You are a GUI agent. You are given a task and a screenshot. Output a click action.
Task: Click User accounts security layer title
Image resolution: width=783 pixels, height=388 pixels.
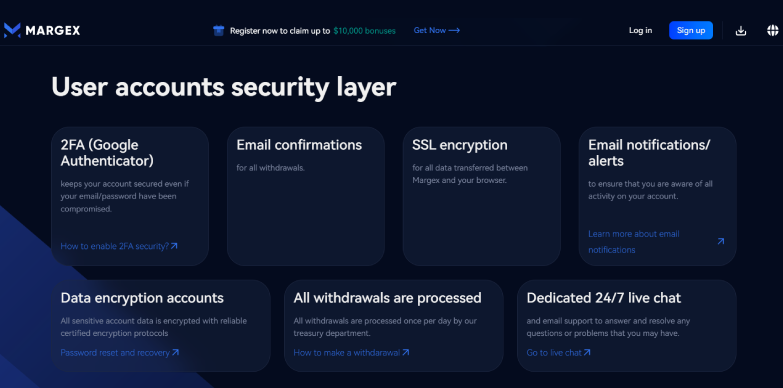coord(224,87)
